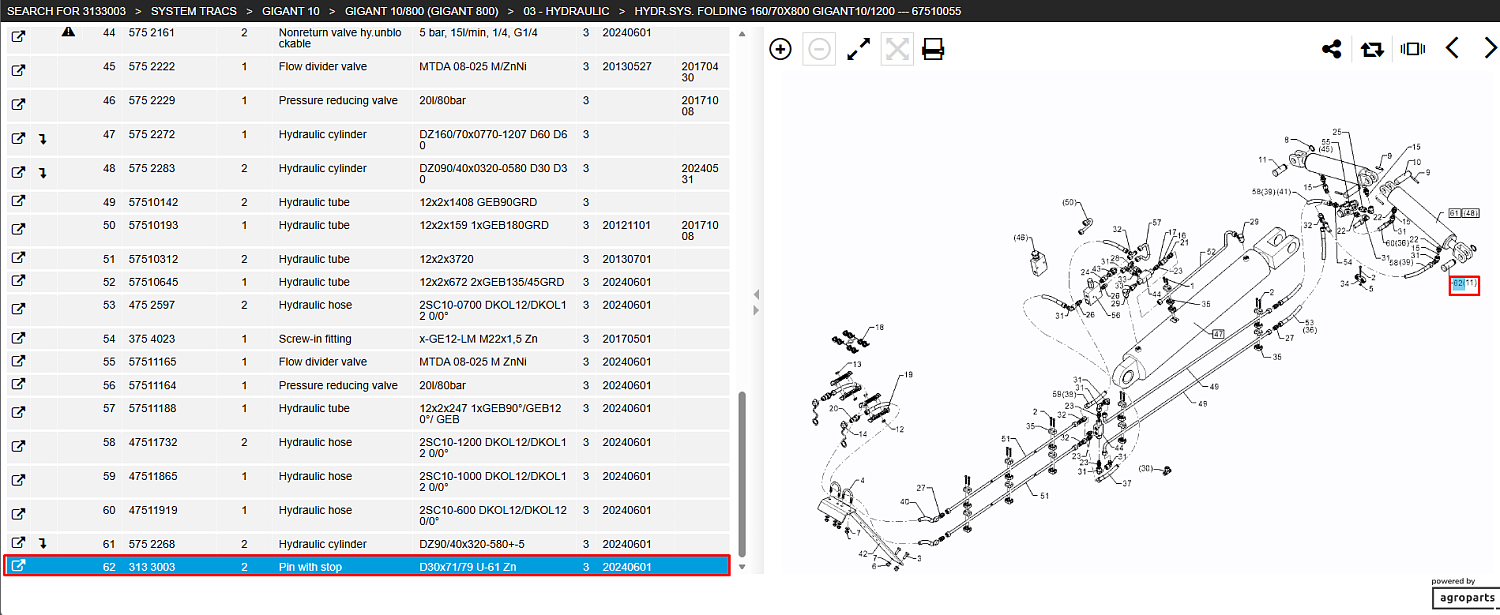Share this parts diagram
The width and height of the screenshot is (1500, 615).
[1331, 49]
